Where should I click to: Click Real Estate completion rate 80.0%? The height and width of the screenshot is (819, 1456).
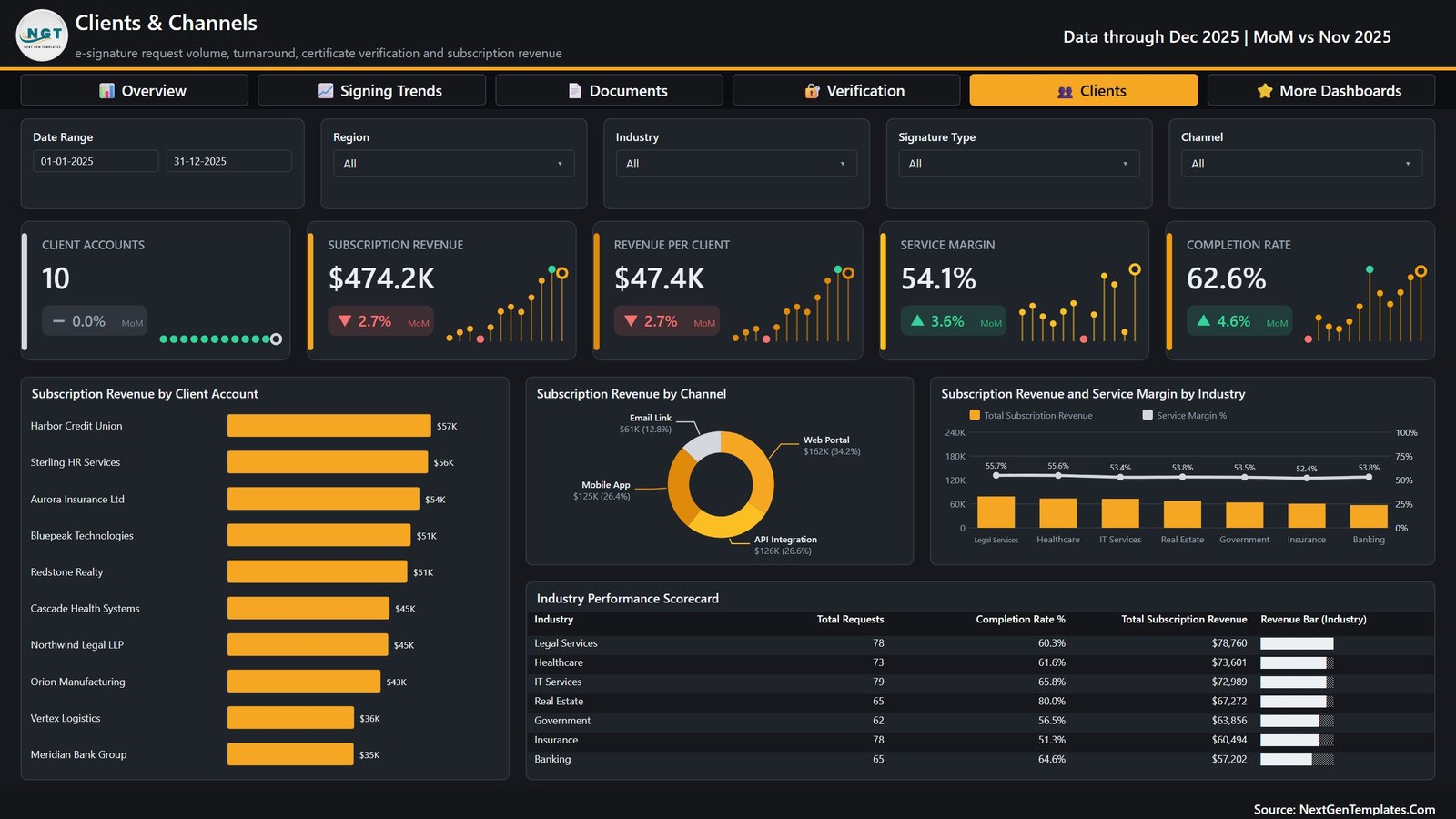tap(1051, 702)
